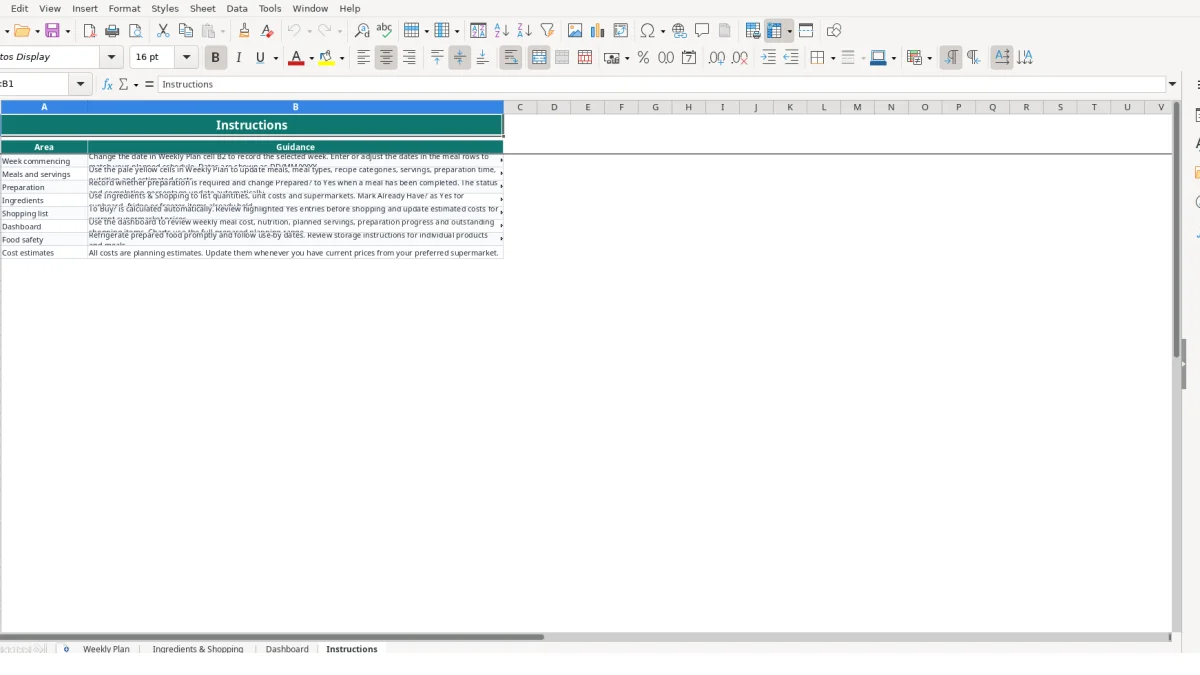
Task: Open the Function Wizard
Action: (x=108, y=84)
